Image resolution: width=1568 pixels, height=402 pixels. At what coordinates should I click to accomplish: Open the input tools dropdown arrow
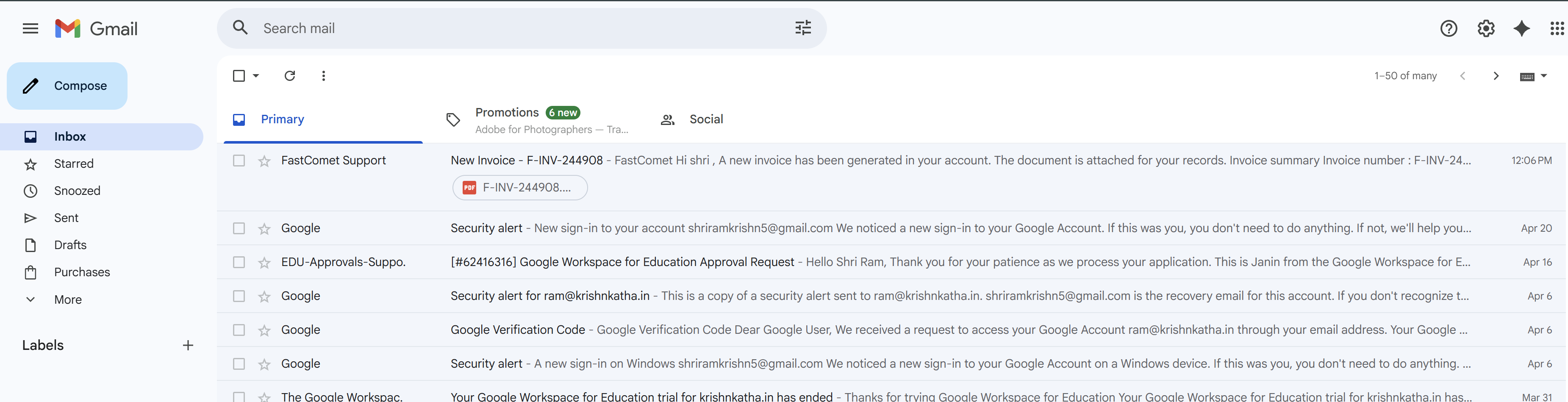[1544, 76]
